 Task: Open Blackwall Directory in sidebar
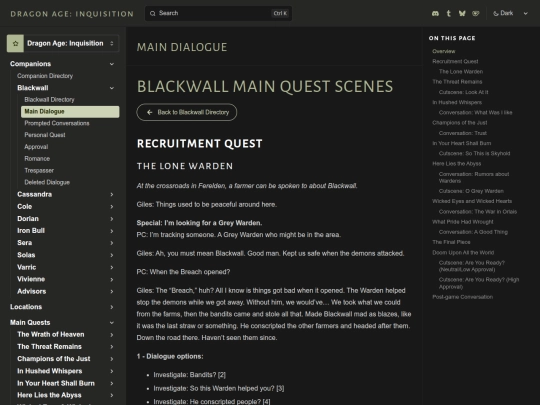click(x=49, y=100)
